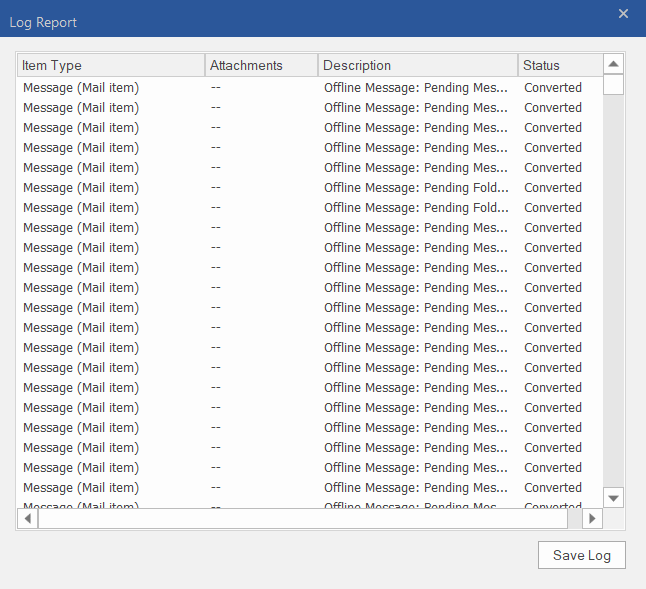Click the horizontal scrollbar right arrow
Image resolution: width=646 pixels, height=589 pixels.
point(592,518)
